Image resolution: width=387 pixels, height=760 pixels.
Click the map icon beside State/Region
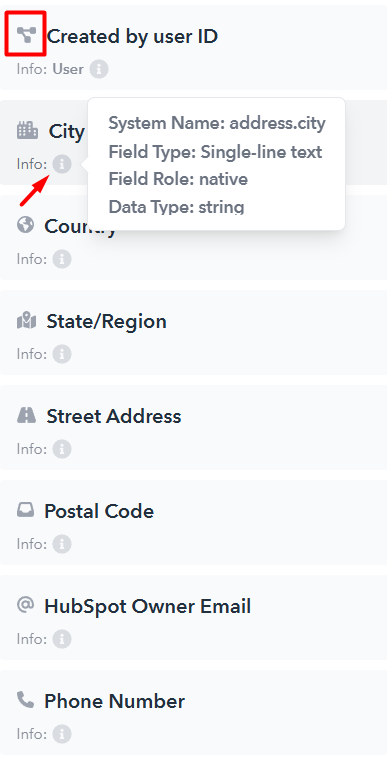click(27, 320)
